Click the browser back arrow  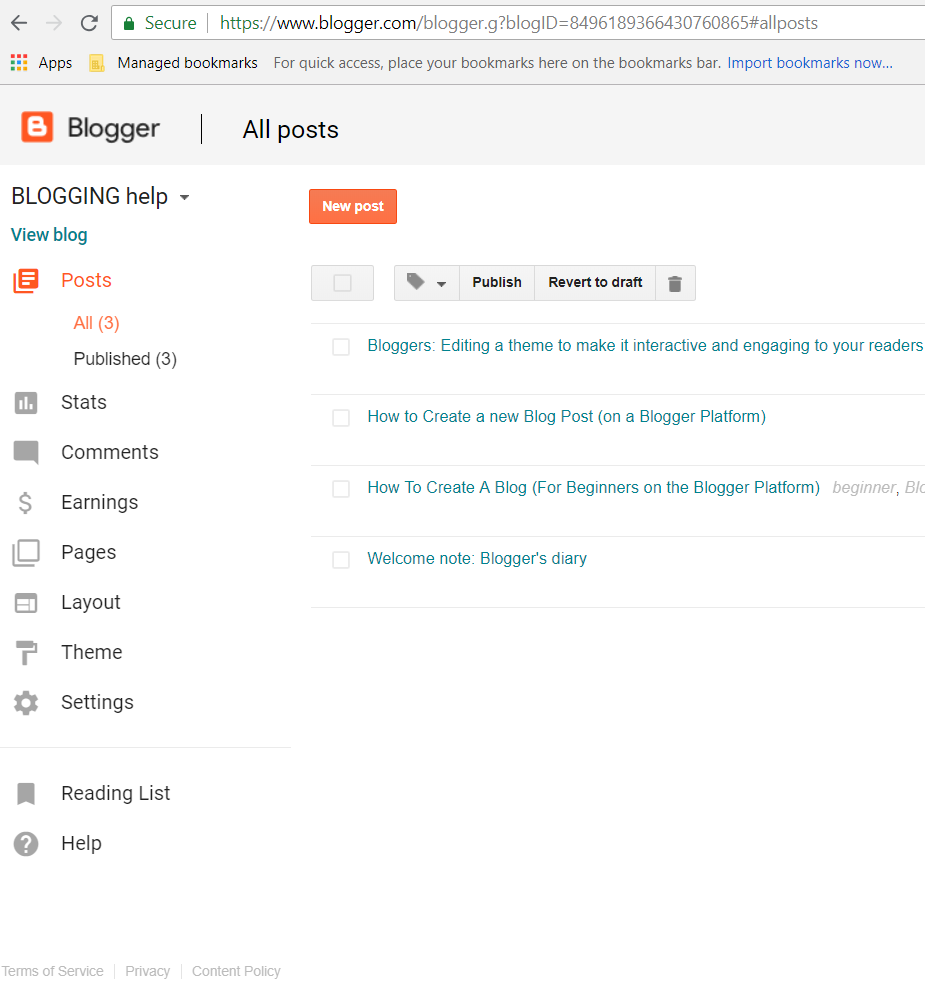click(x=20, y=23)
